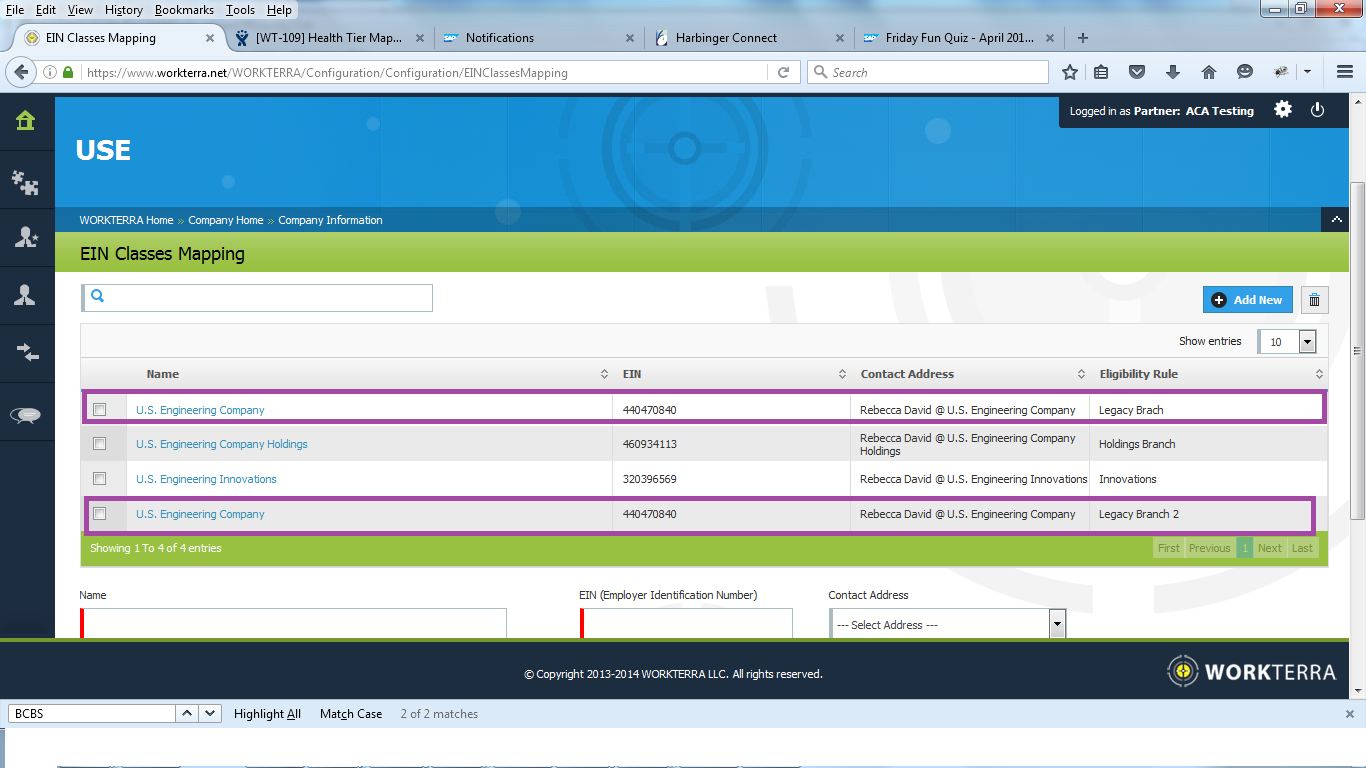Open the U.S. Engineering Innovations link

point(206,479)
